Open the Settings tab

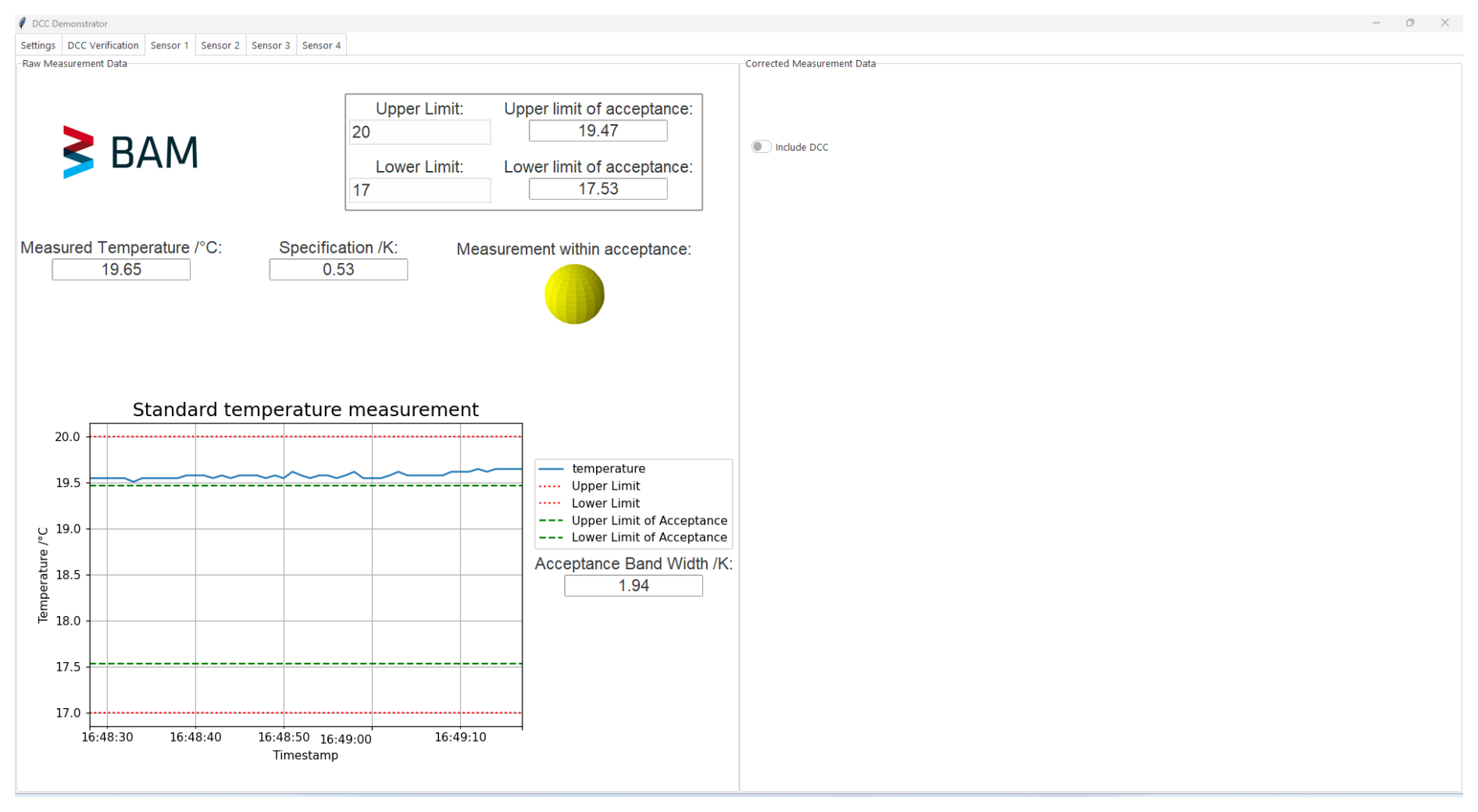tap(37, 45)
